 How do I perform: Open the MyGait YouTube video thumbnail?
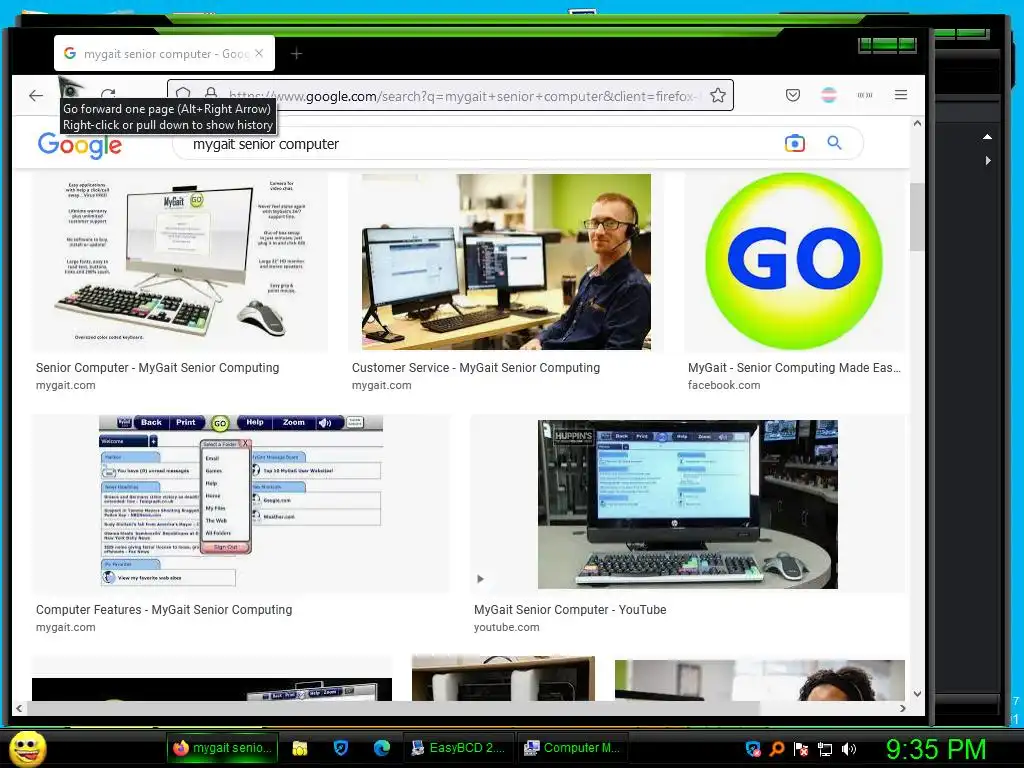click(x=688, y=504)
